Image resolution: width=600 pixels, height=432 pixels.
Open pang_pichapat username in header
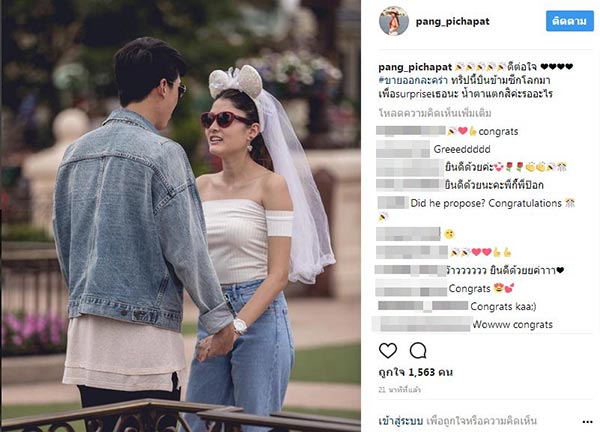coord(452,21)
